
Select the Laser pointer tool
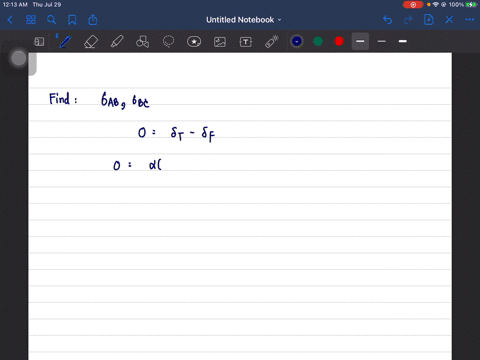click(272, 42)
